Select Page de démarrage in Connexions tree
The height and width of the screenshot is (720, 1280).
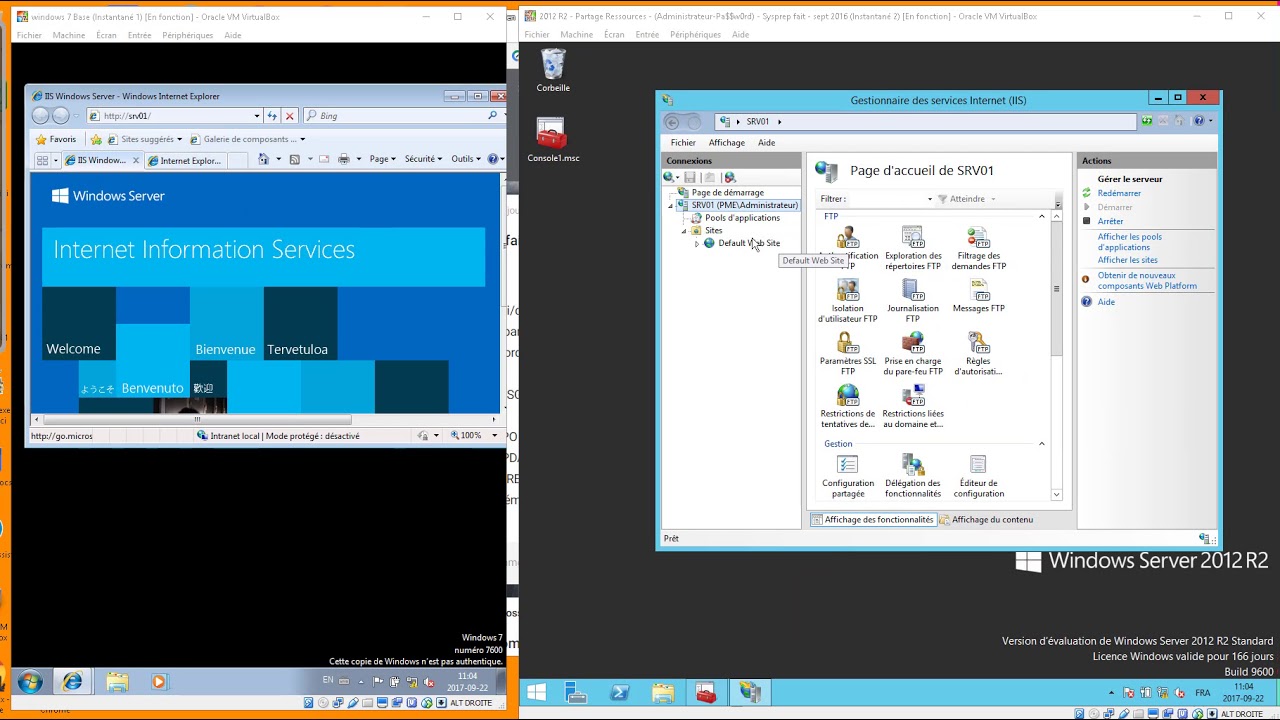727,193
